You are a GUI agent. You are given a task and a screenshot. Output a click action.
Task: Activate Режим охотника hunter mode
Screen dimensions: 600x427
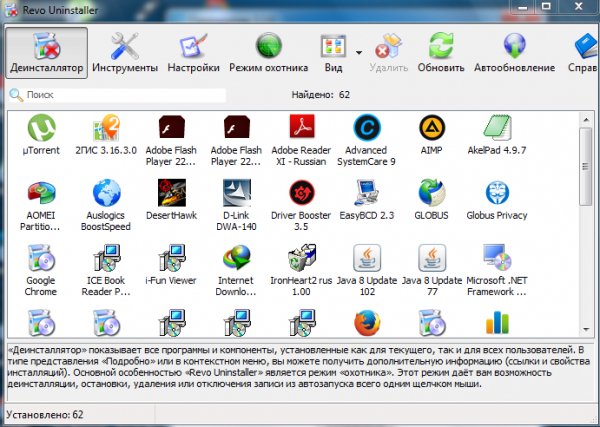[269, 52]
